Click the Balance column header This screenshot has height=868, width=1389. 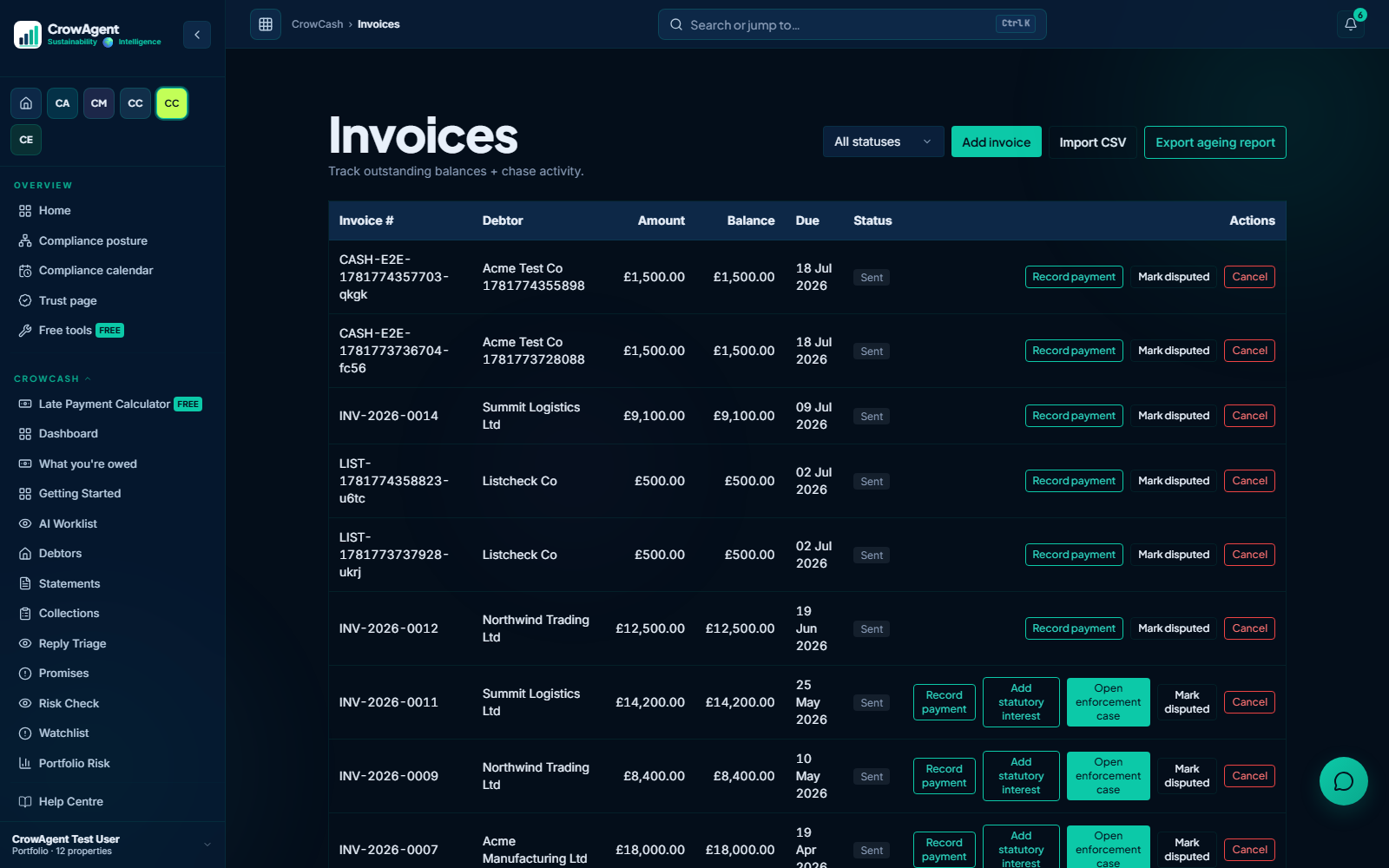tap(751, 220)
